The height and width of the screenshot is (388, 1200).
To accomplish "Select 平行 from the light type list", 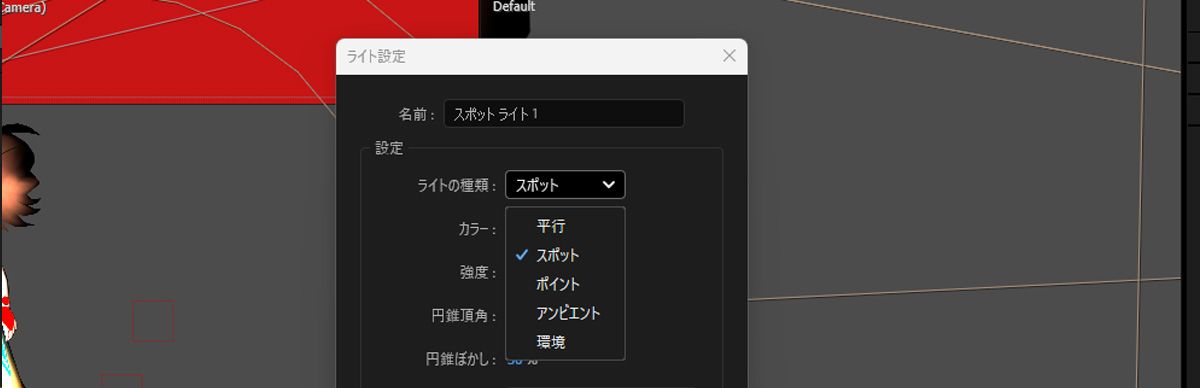I will [565, 226].
